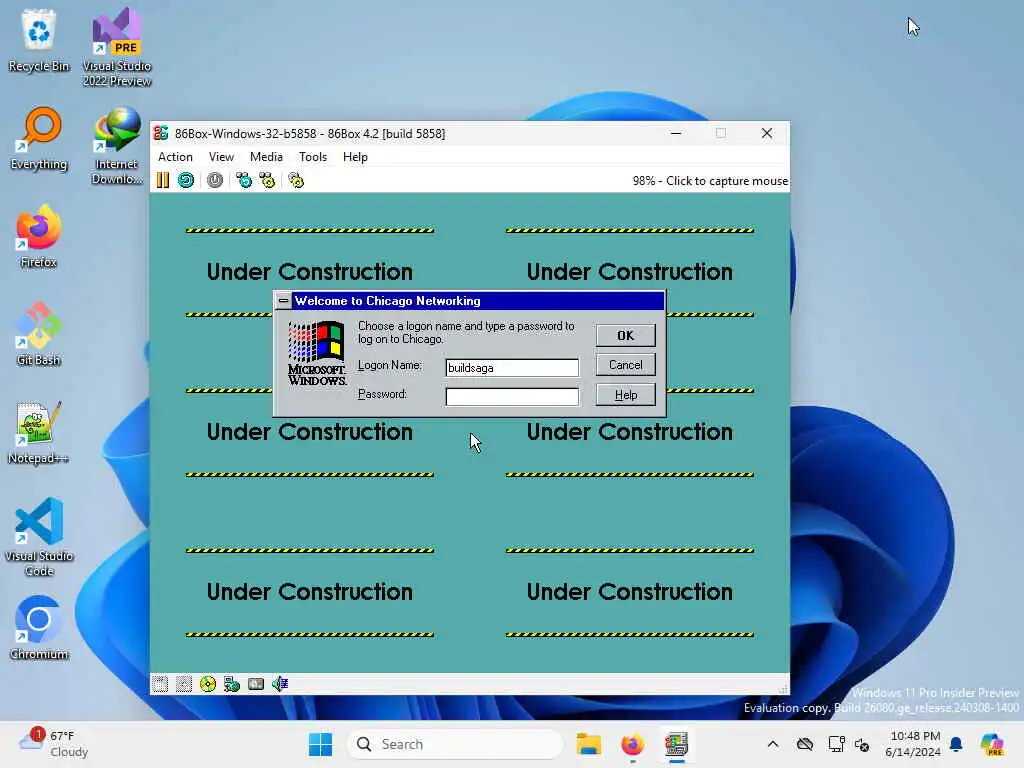Open 86Box settings gear toolbar icon
Viewport: 1024px width, 768px height.
click(x=296, y=180)
